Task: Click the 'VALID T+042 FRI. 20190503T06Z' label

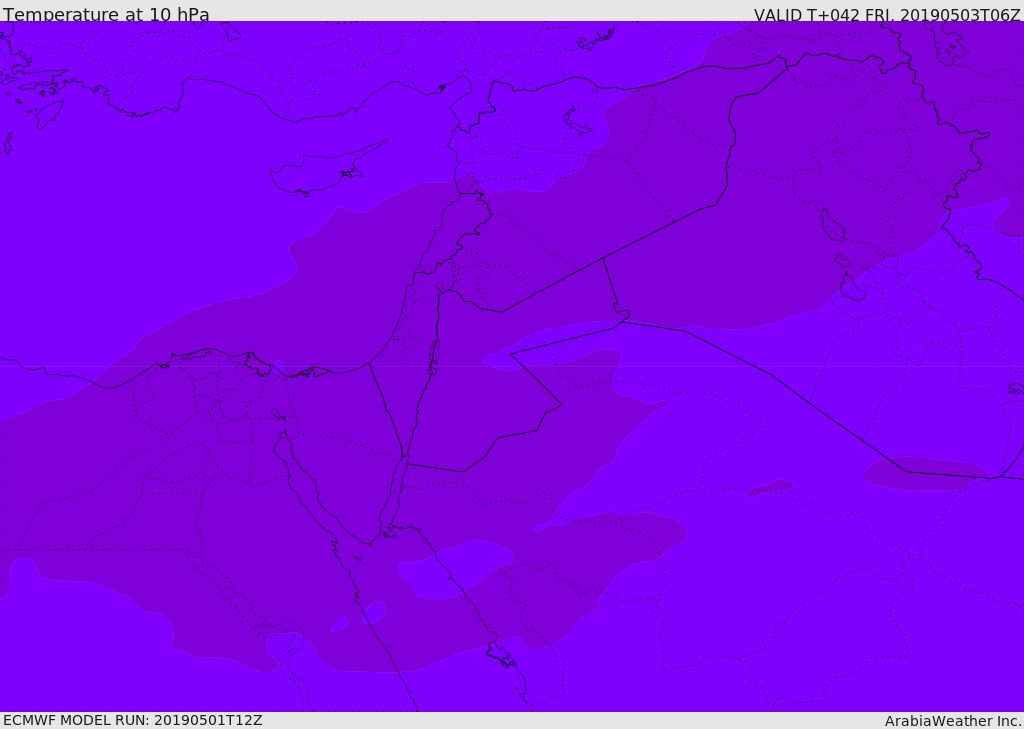Action: point(887,15)
